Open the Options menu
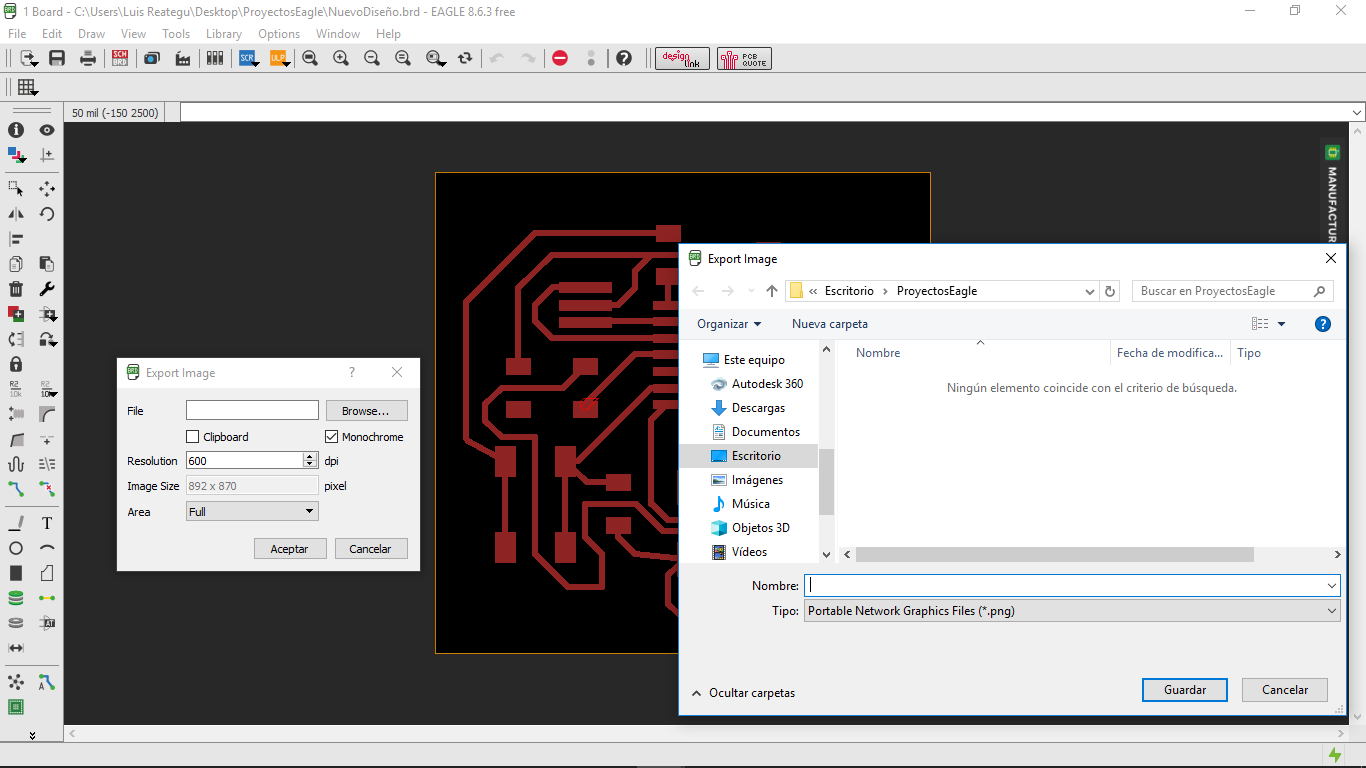1366x768 pixels. [x=279, y=34]
